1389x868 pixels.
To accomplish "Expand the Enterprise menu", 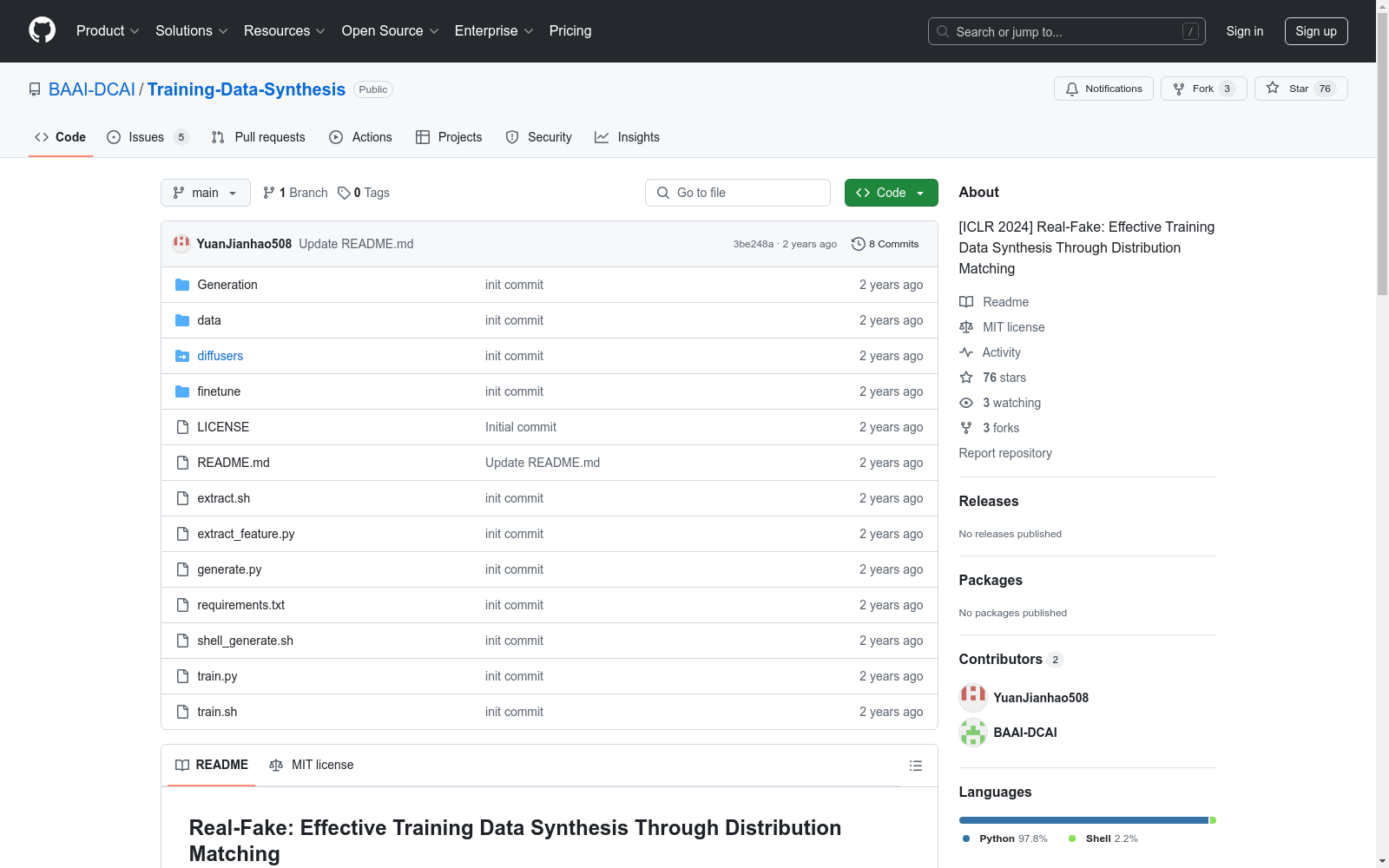I will [494, 31].
